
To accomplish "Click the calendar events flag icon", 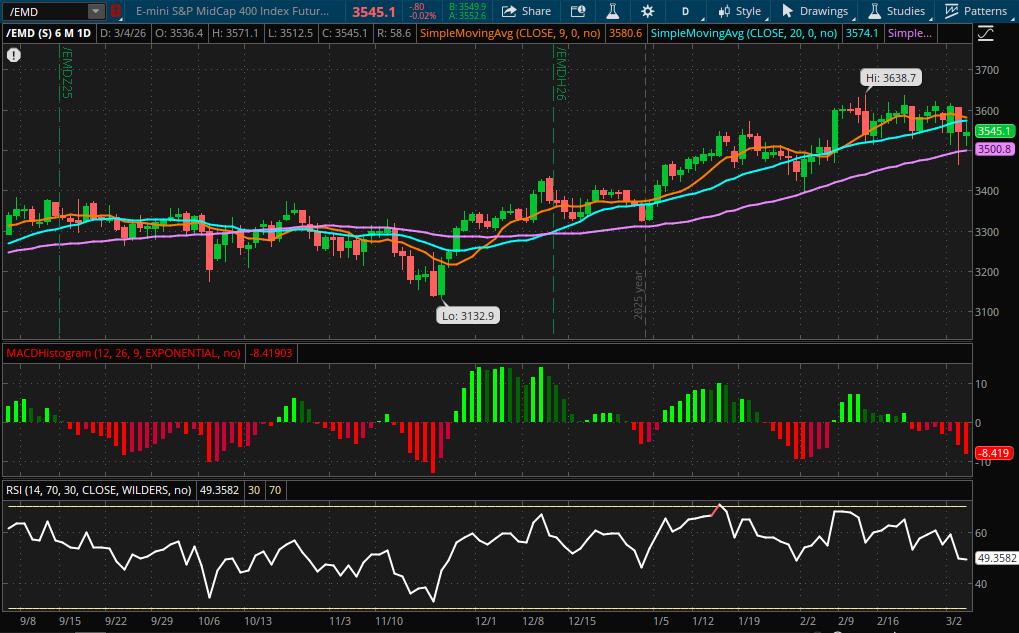I will coord(578,12).
